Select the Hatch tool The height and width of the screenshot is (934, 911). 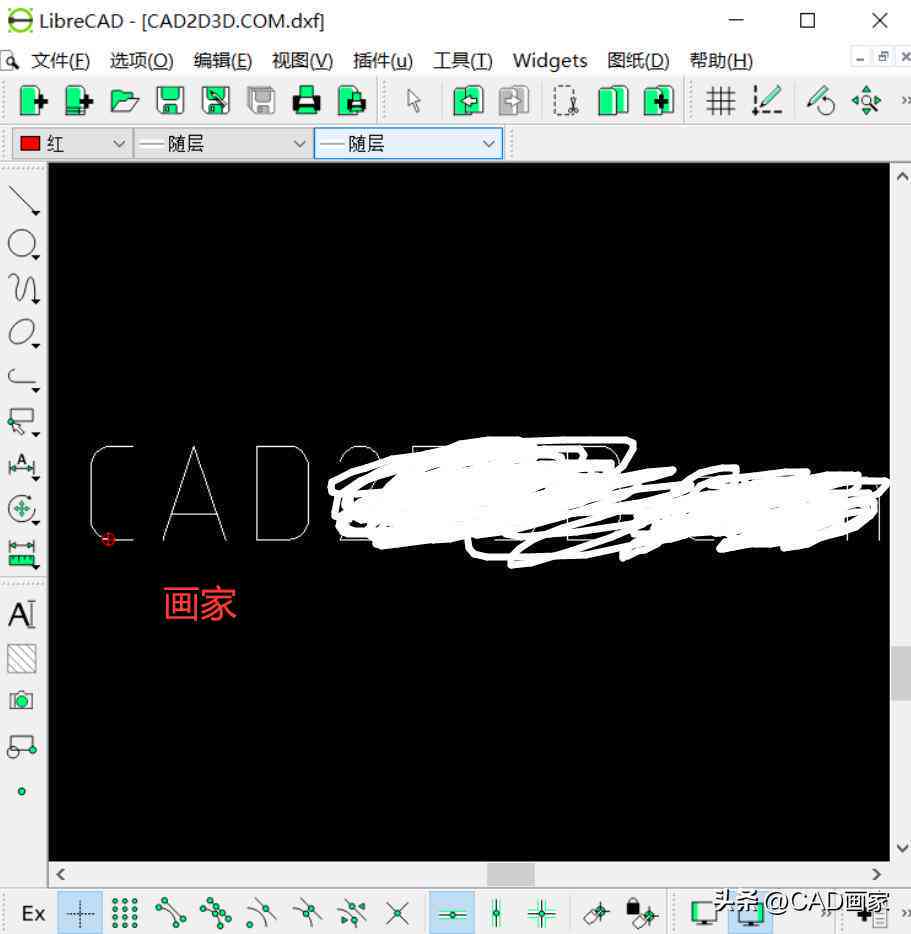(x=22, y=658)
